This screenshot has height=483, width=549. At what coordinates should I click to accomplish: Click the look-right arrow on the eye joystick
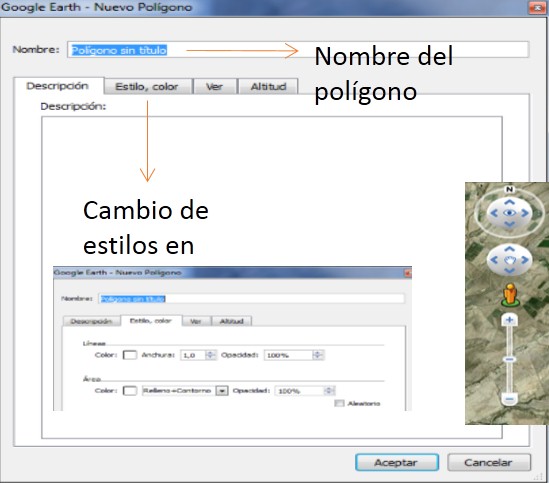click(x=524, y=213)
